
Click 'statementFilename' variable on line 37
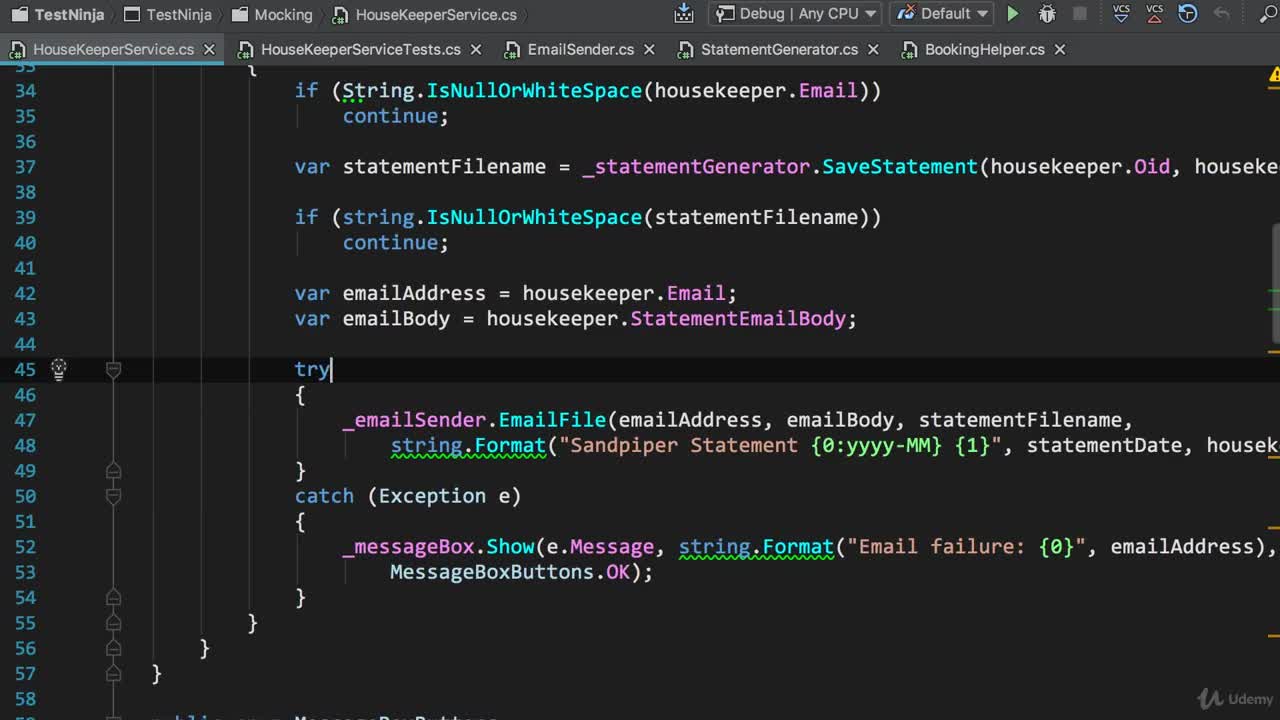[x=444, y=167]
